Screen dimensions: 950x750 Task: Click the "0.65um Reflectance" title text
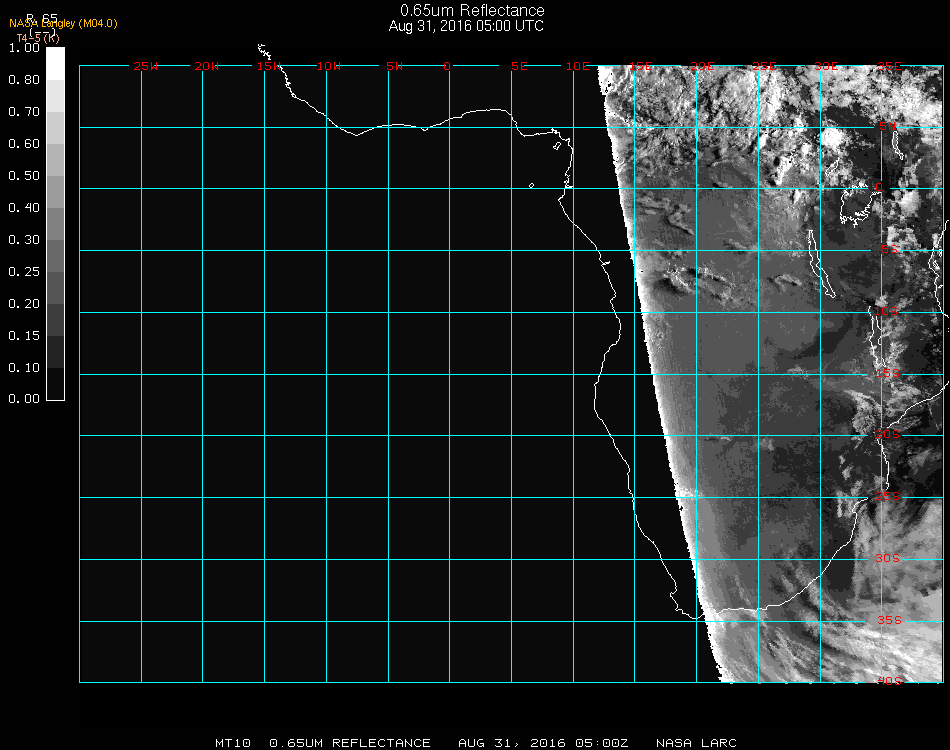click(x=472, y=11)
